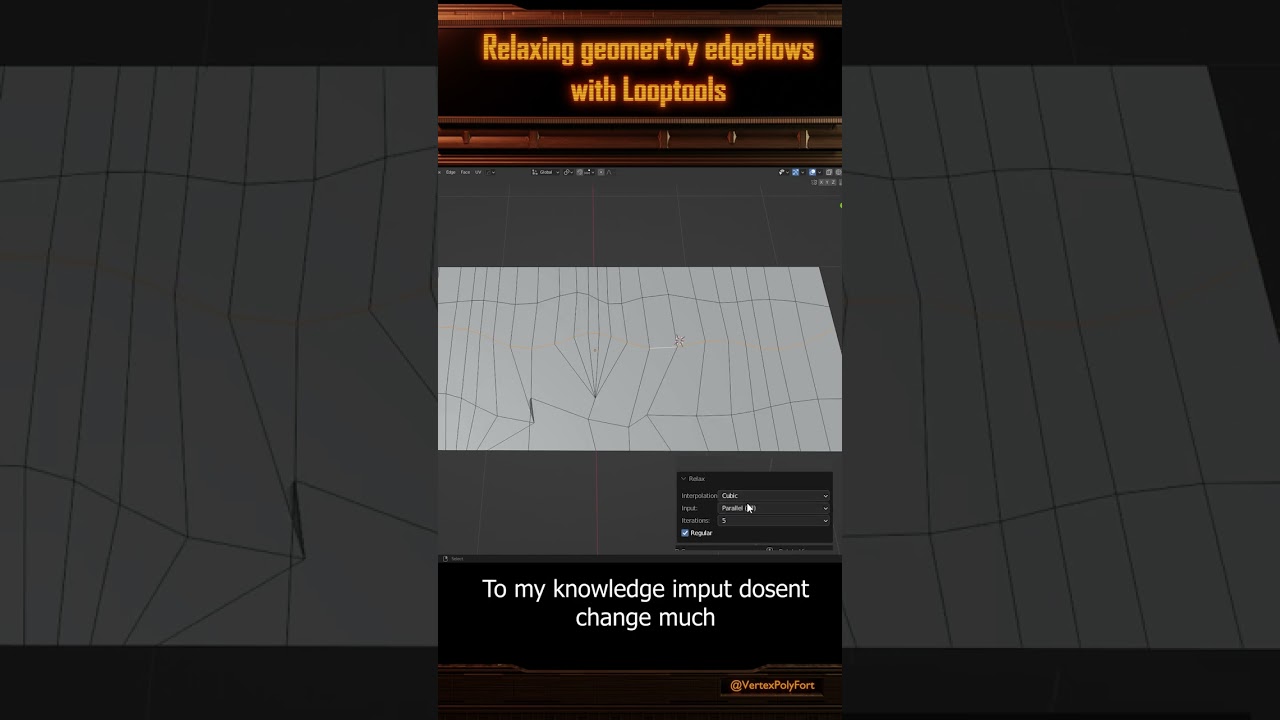Toggle X-ray display icon
1280x720 pixels.
point(829,172)
